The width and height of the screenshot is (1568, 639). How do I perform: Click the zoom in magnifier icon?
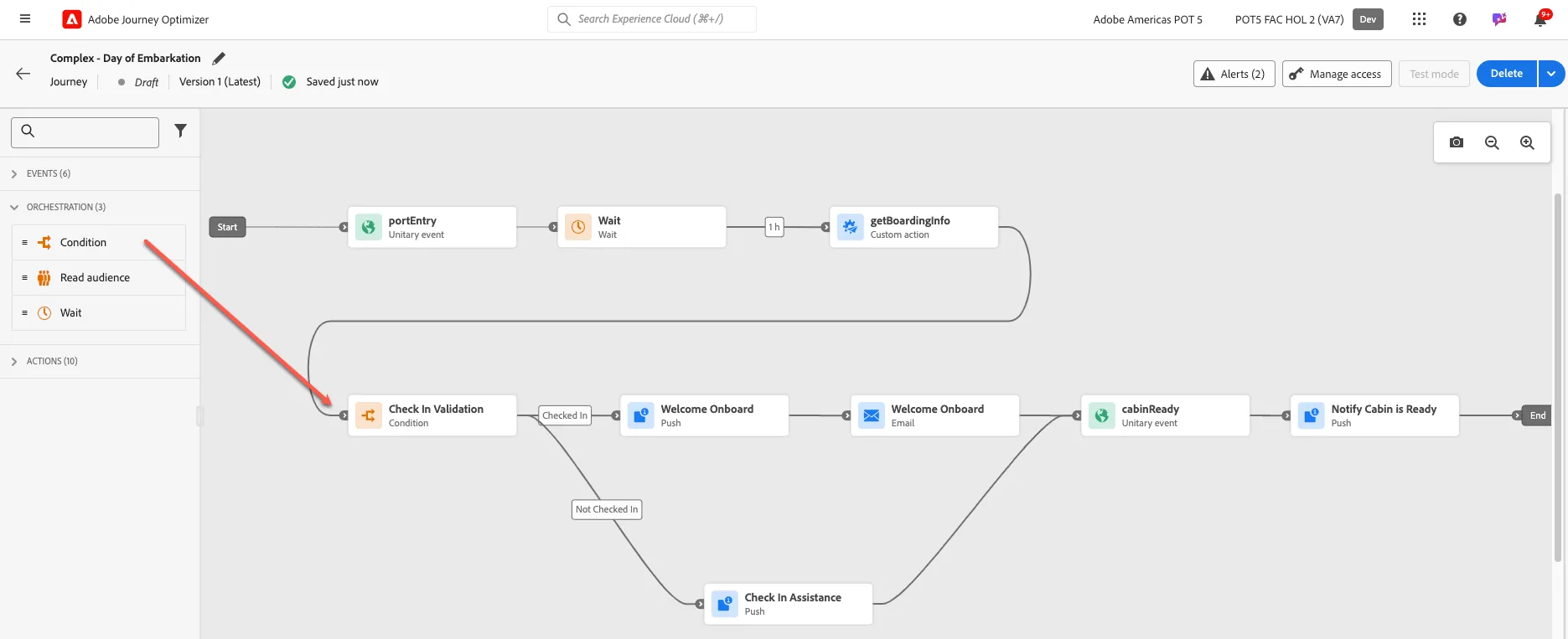coord(1527,142)
